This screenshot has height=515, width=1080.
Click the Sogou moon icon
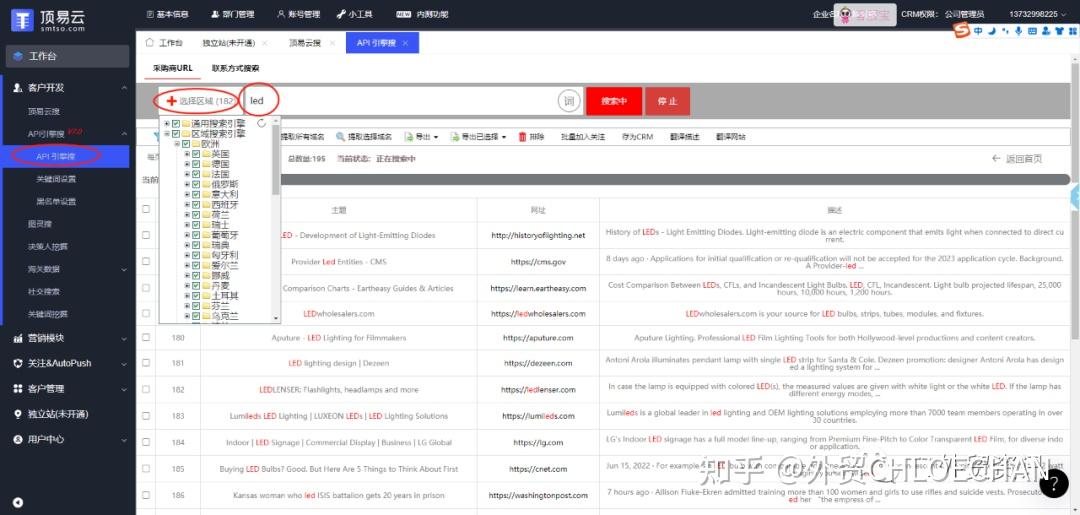[992, 31]
